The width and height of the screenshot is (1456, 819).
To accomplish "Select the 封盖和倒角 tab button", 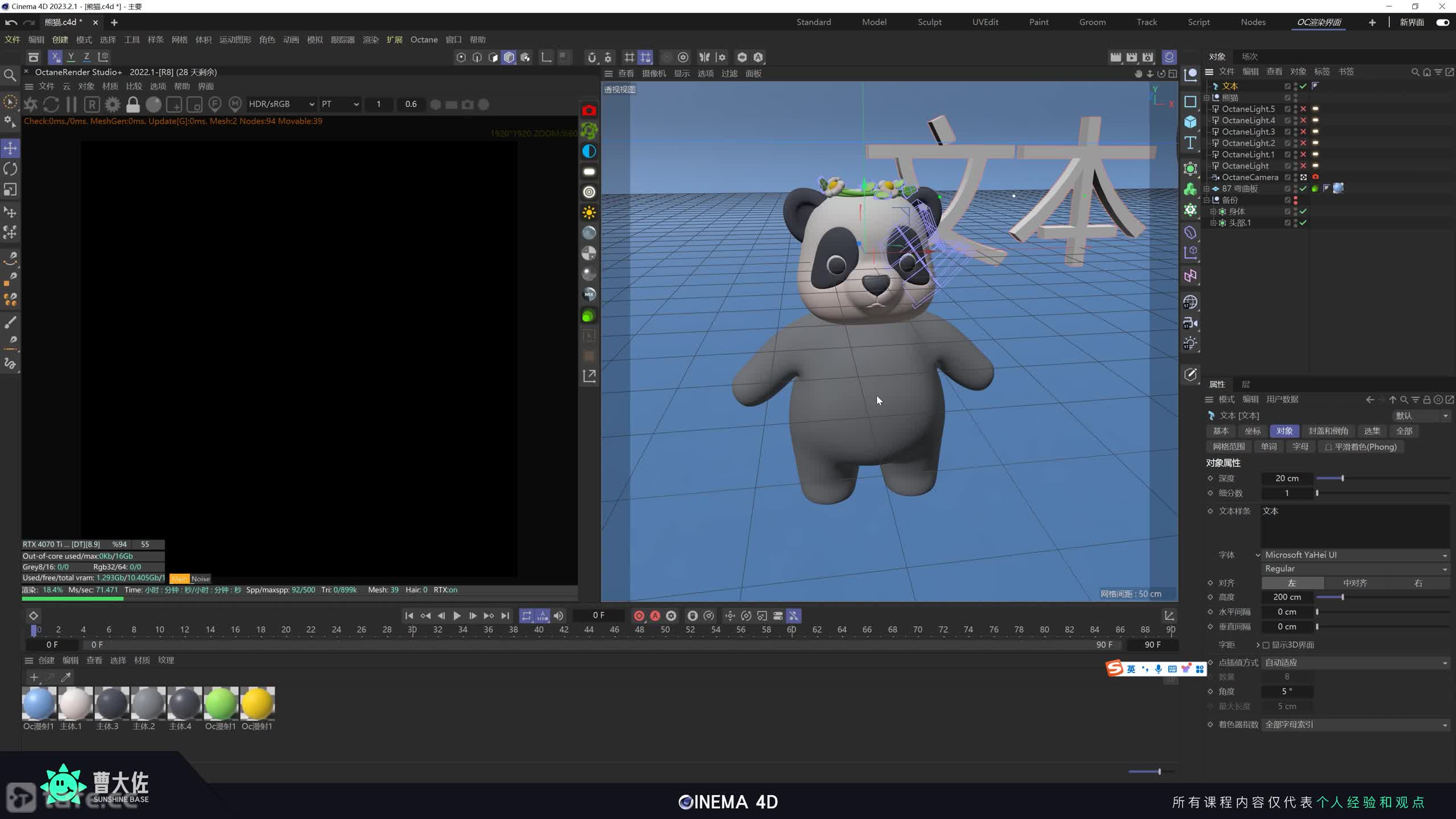I will pos(1328,431).
